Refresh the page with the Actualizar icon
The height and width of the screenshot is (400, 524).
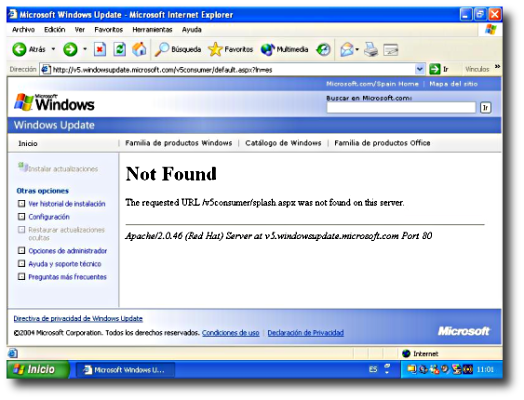pyautogui.click(x=119, y=49)
